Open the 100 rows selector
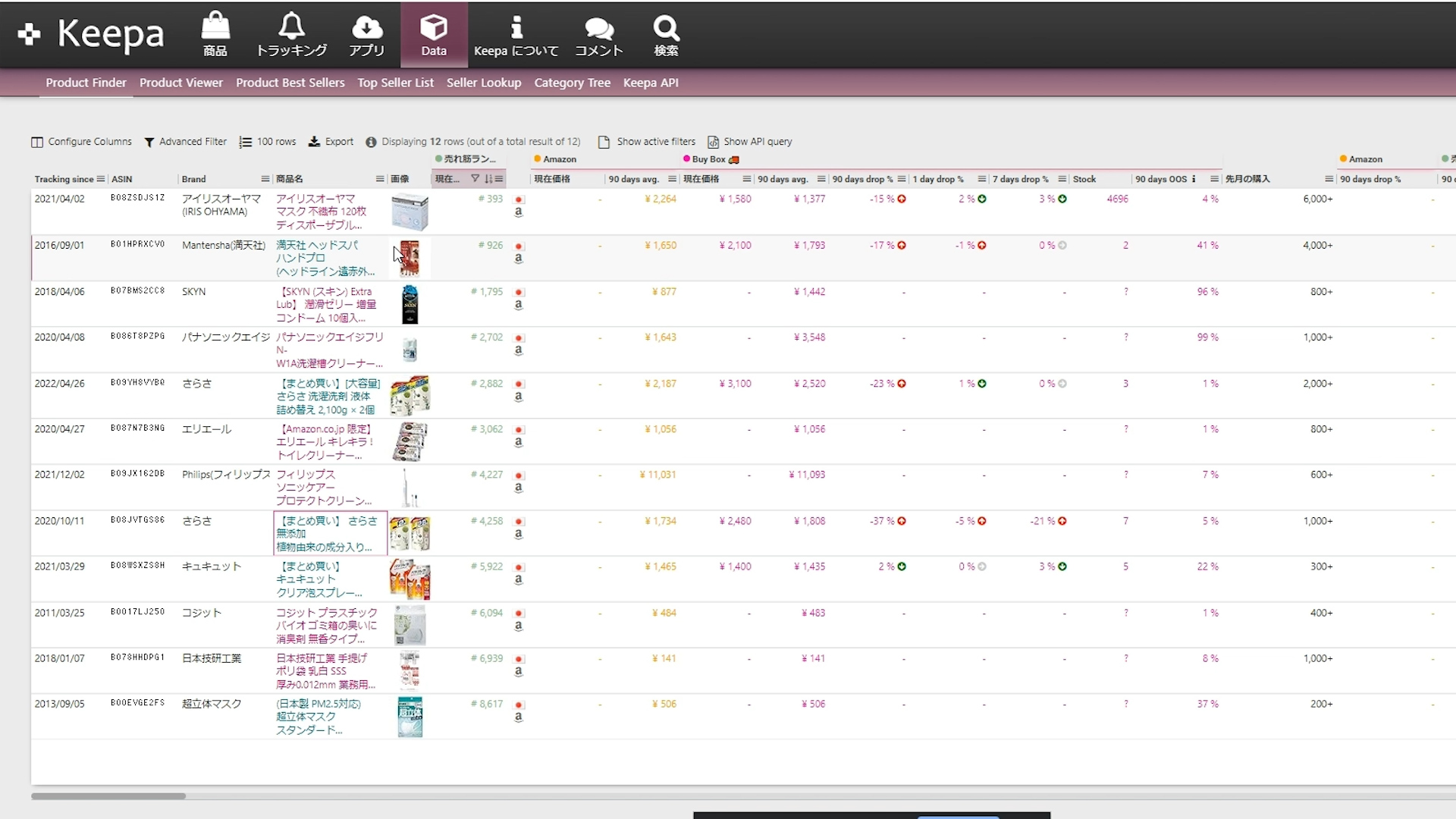The image size is (1456, 819). tap(268, 142)
